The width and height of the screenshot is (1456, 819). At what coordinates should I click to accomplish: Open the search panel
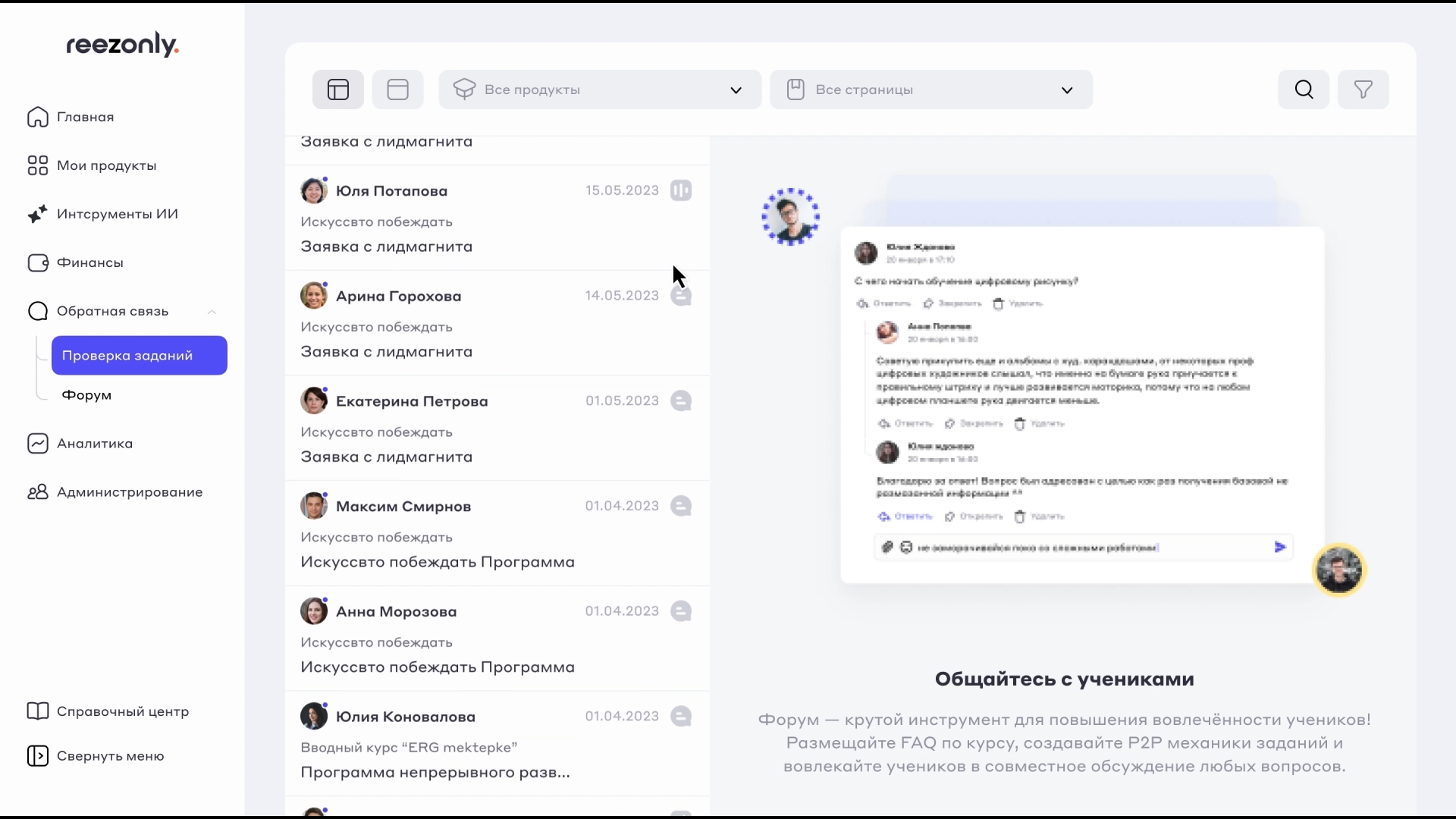coord(1304,89)
